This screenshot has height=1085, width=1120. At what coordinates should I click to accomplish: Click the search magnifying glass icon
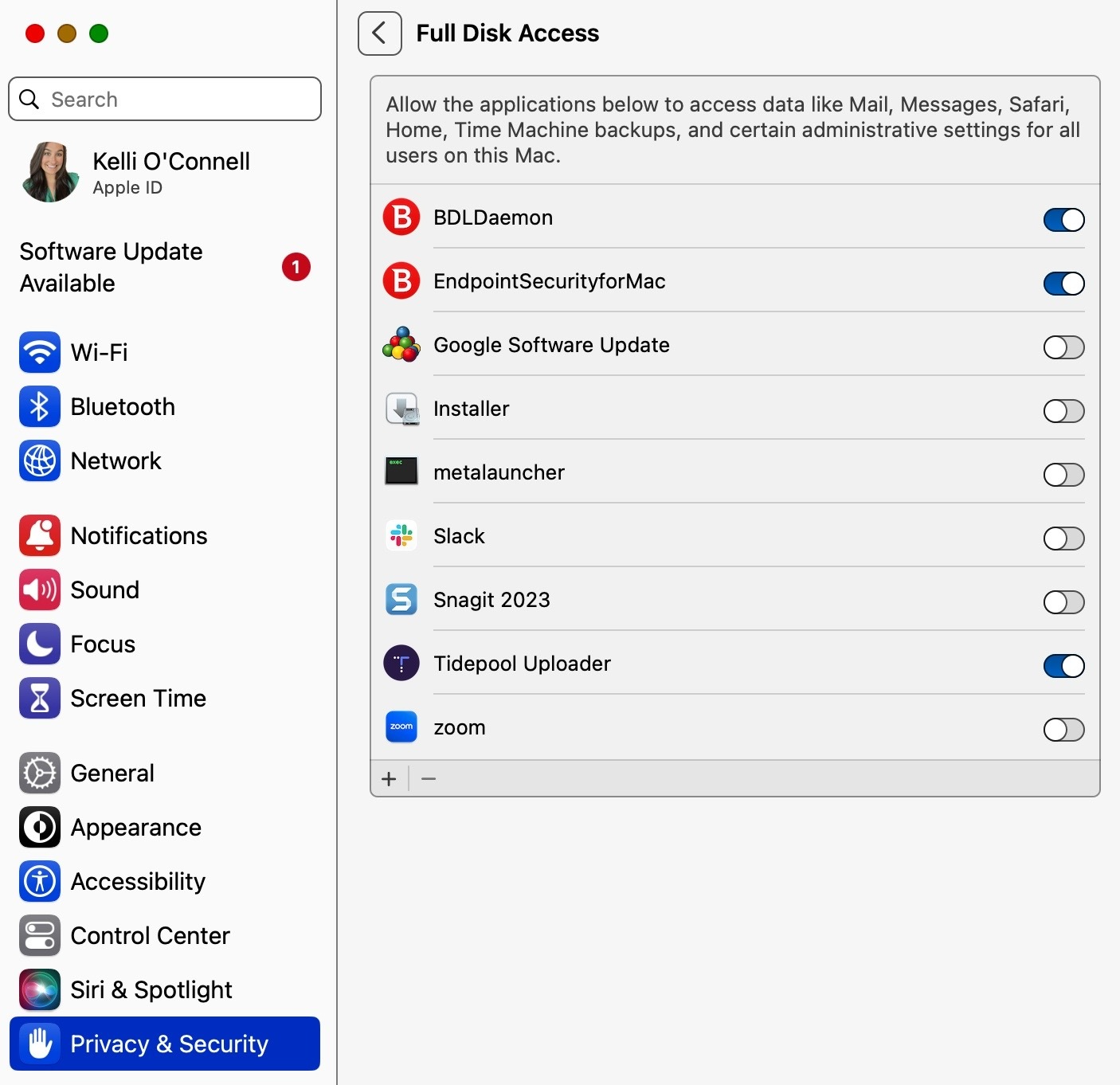point(29,99)
